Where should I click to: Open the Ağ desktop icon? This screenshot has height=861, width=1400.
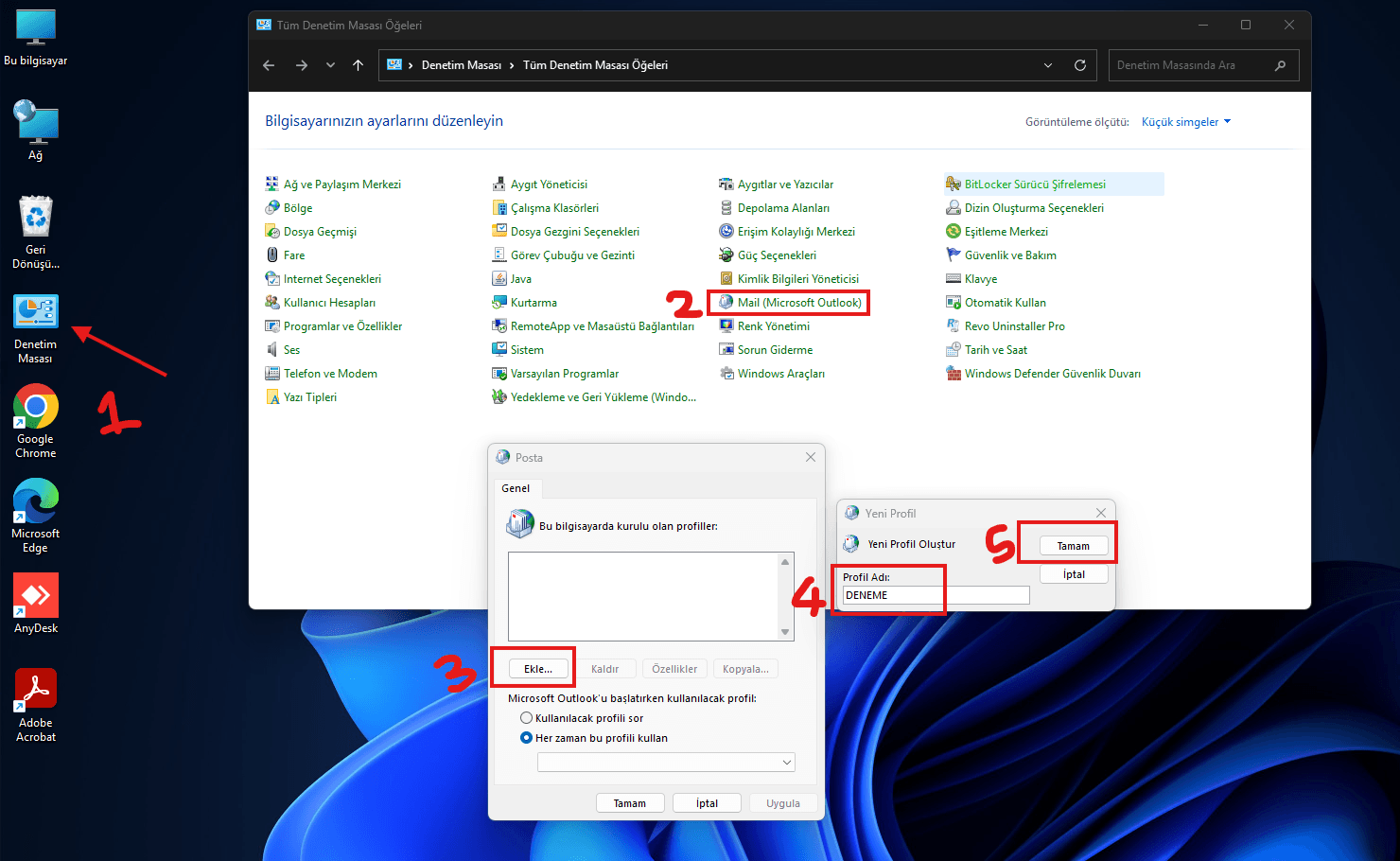tap(36, 132)
